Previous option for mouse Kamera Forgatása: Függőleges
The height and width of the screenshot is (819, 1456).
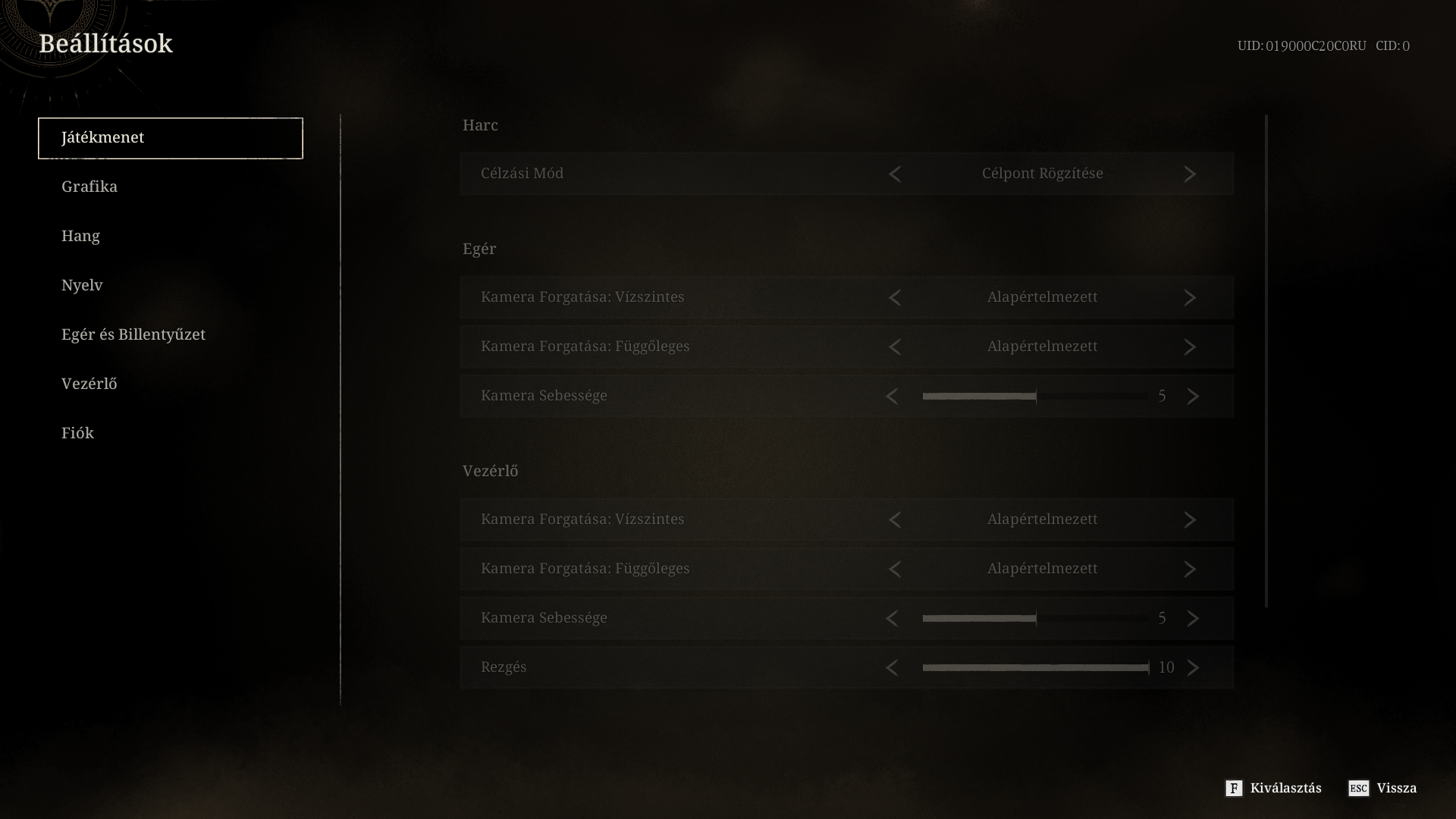[895, 347]
